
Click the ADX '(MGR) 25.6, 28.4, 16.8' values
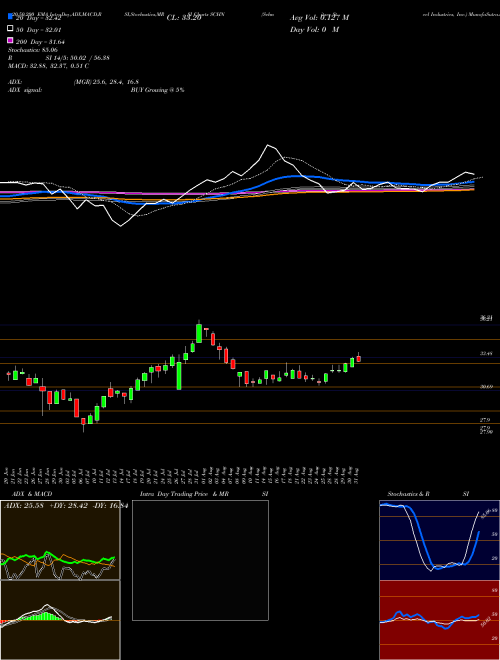[x=106, y=82]
